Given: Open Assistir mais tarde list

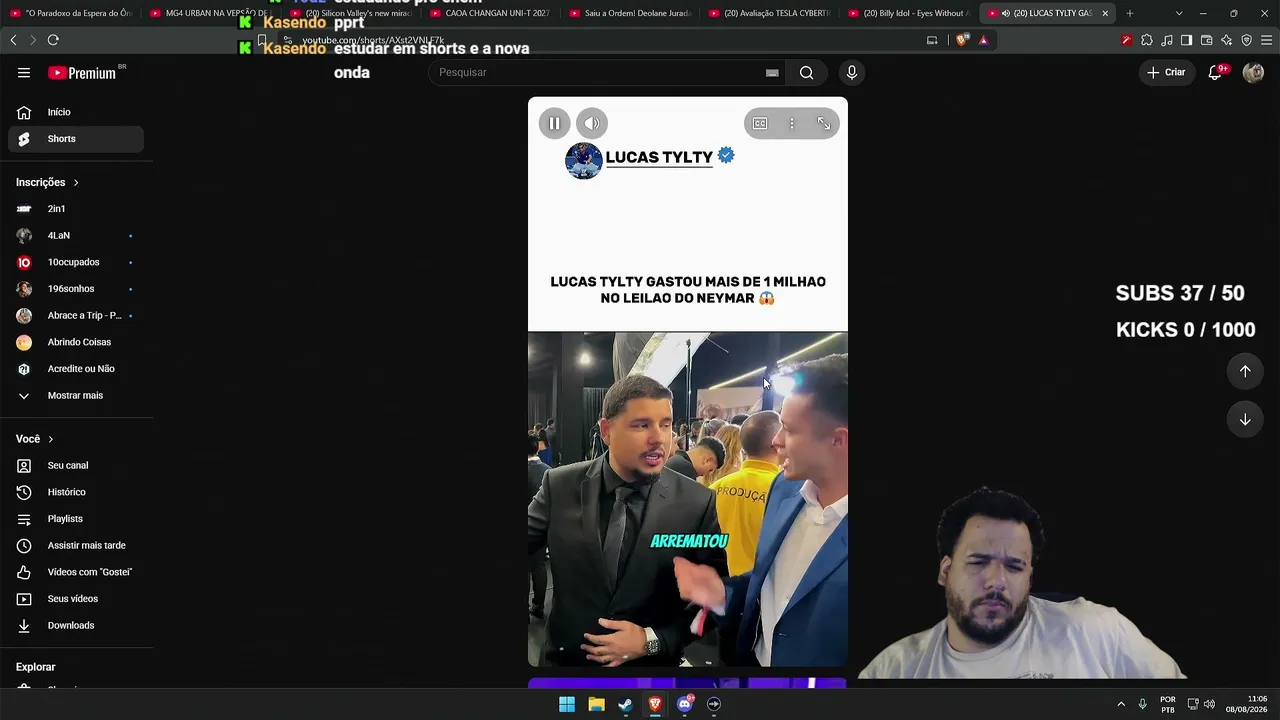Looking at the screenshot, I should pyautogui.click(x=76, y=546).
